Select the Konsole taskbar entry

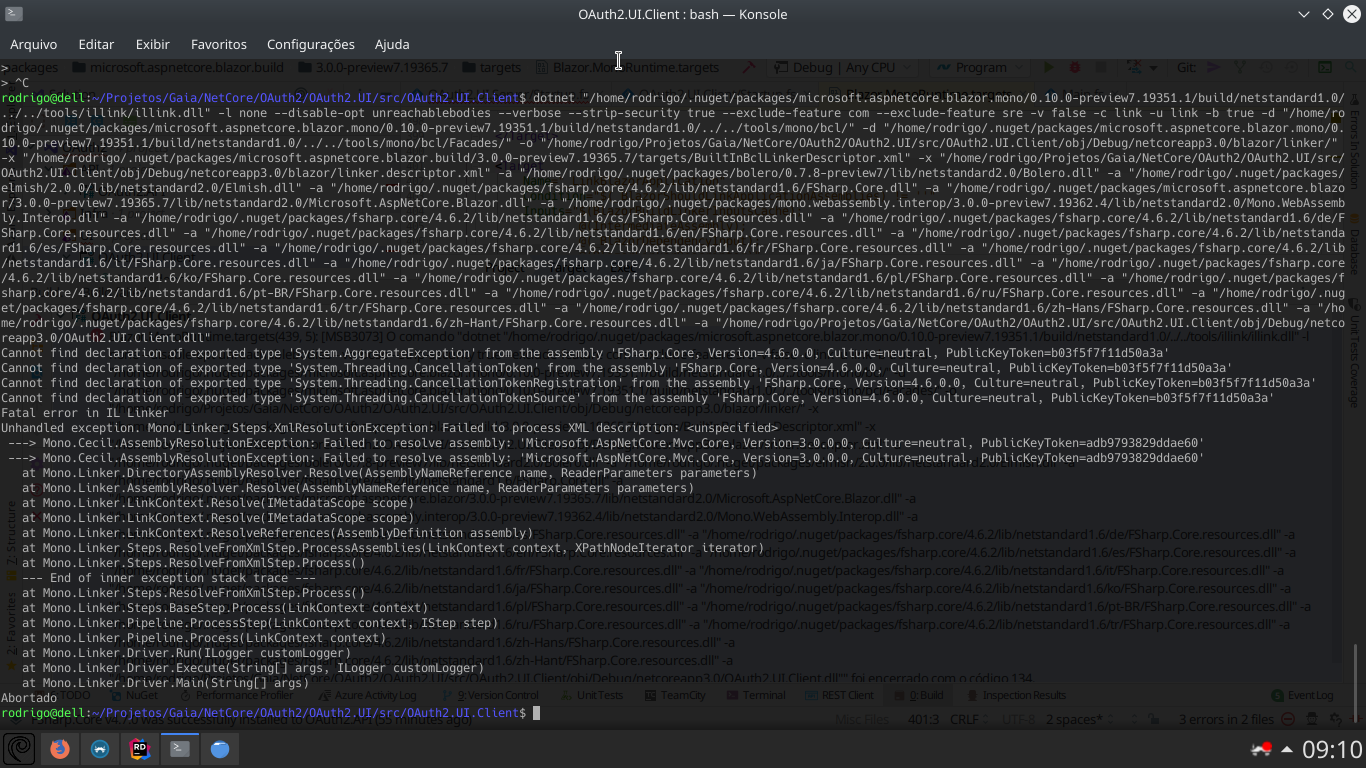[x=180, y=748]
